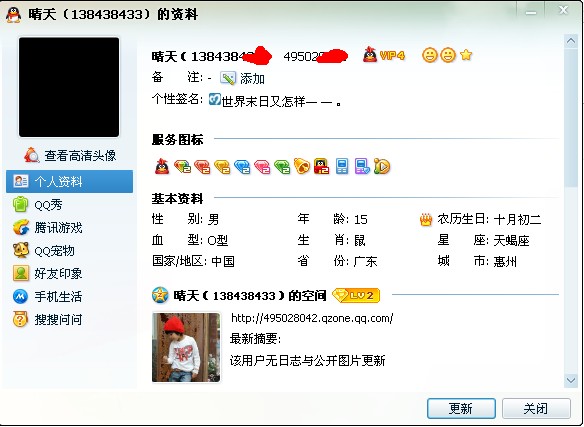Click the QQ宠物 pet bear icon

coord(20,250)
